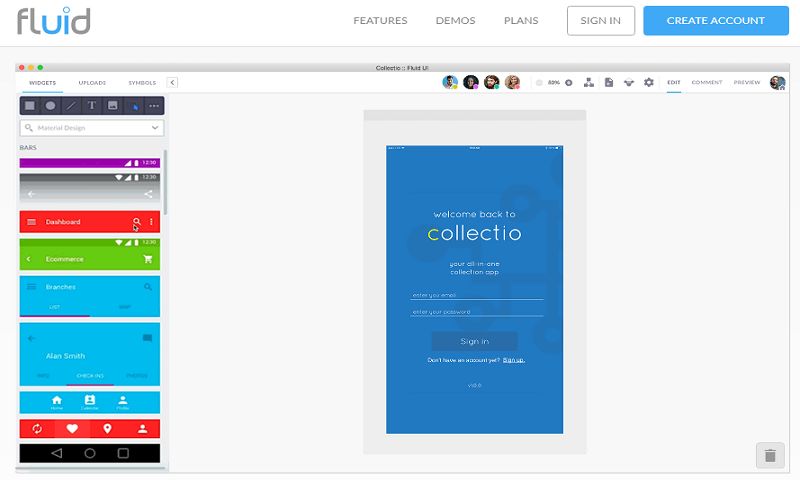Click the zoom out minus button
The width and height of the screenshot is (800, 480).
(x=539, y=82)
